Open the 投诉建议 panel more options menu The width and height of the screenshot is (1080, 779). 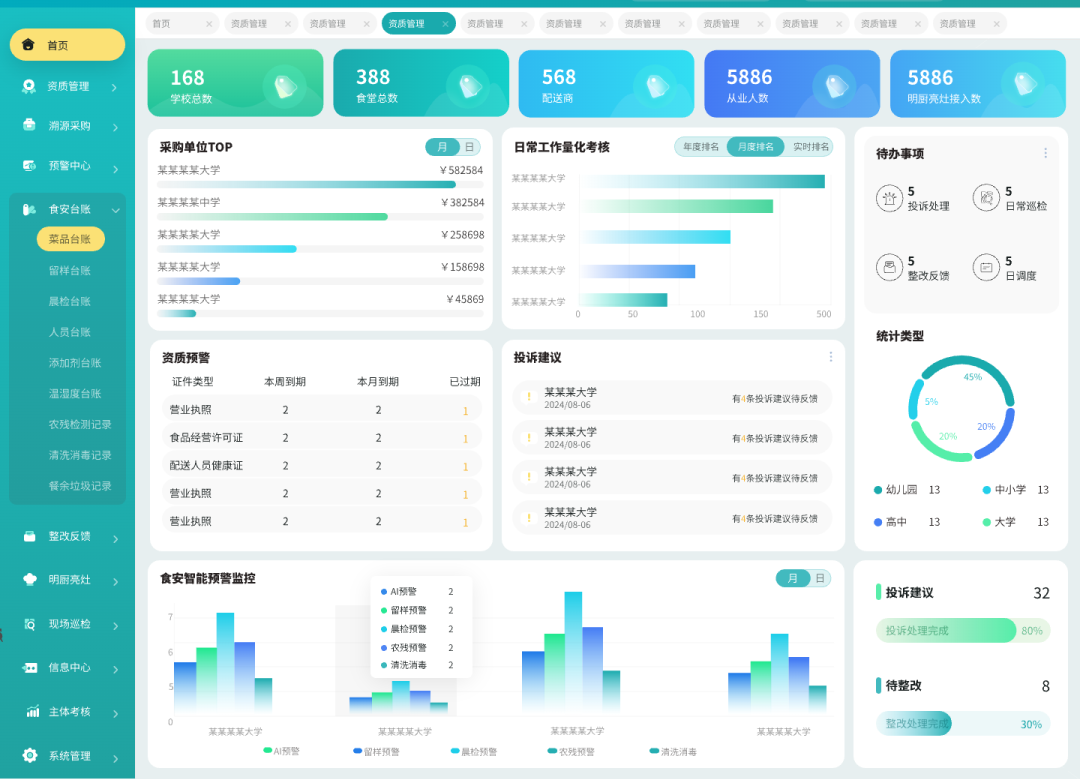coord(831,357)
